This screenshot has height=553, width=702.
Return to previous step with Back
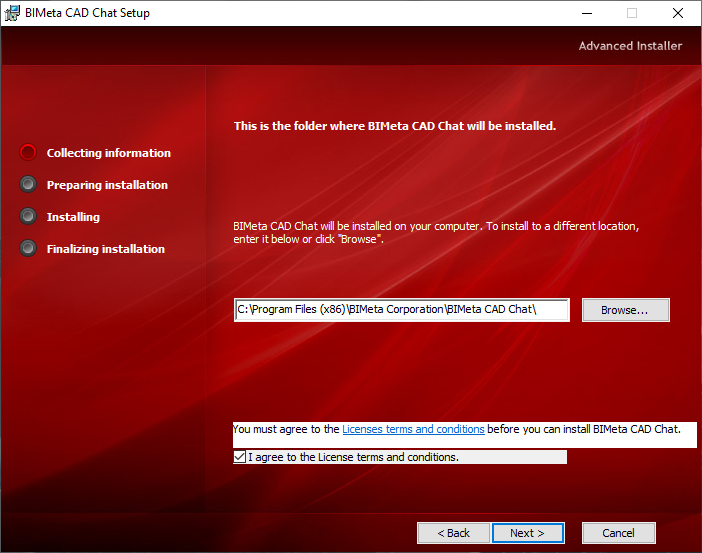454,533
